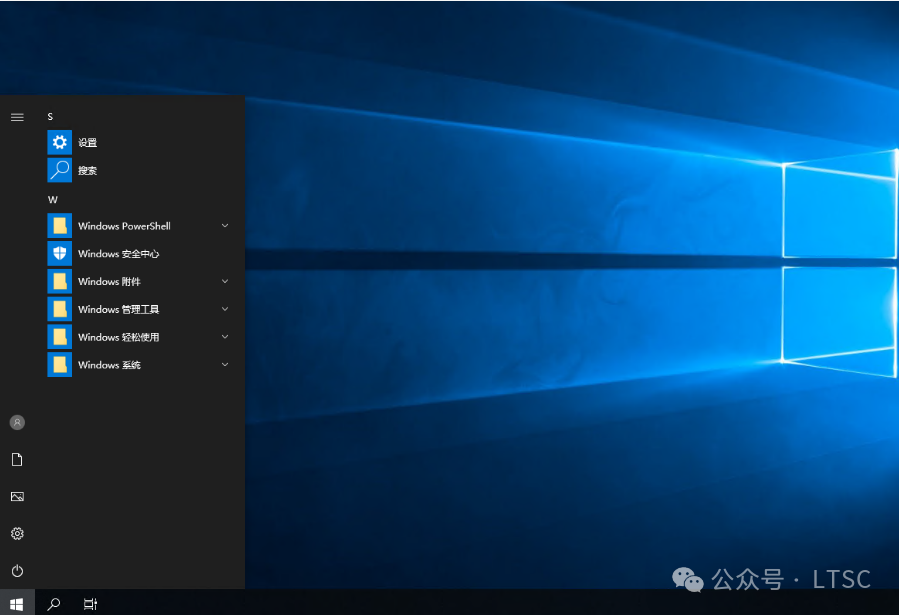Expand the Windows 管理工具 chevron
The height and width of the screenshot is (615, 899).
(225, 309)
